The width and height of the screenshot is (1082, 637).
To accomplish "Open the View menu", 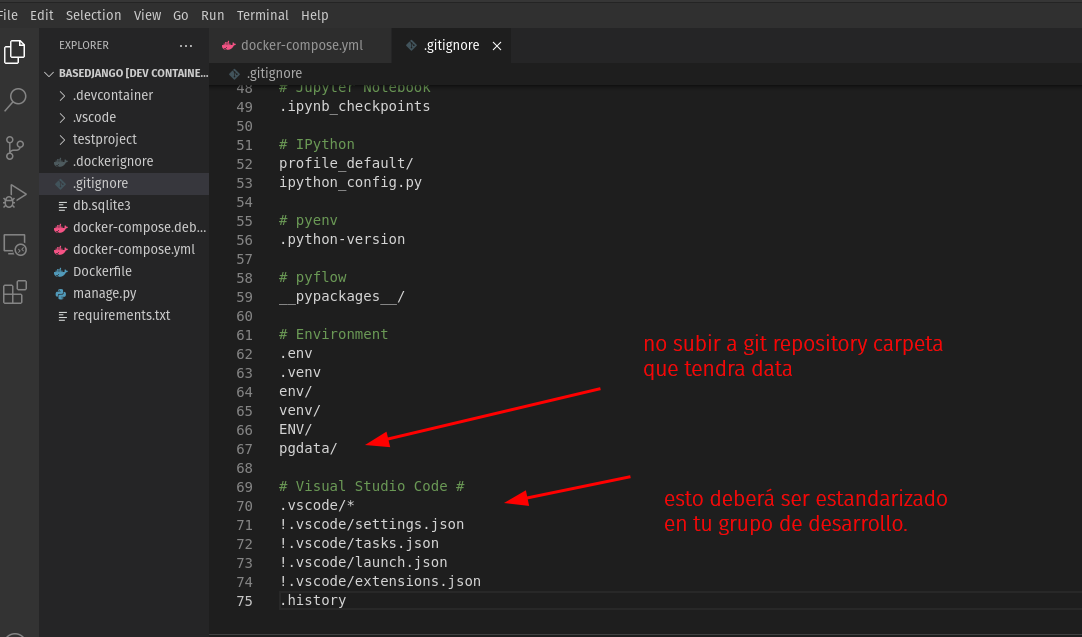I will click(x=147, y=15).
